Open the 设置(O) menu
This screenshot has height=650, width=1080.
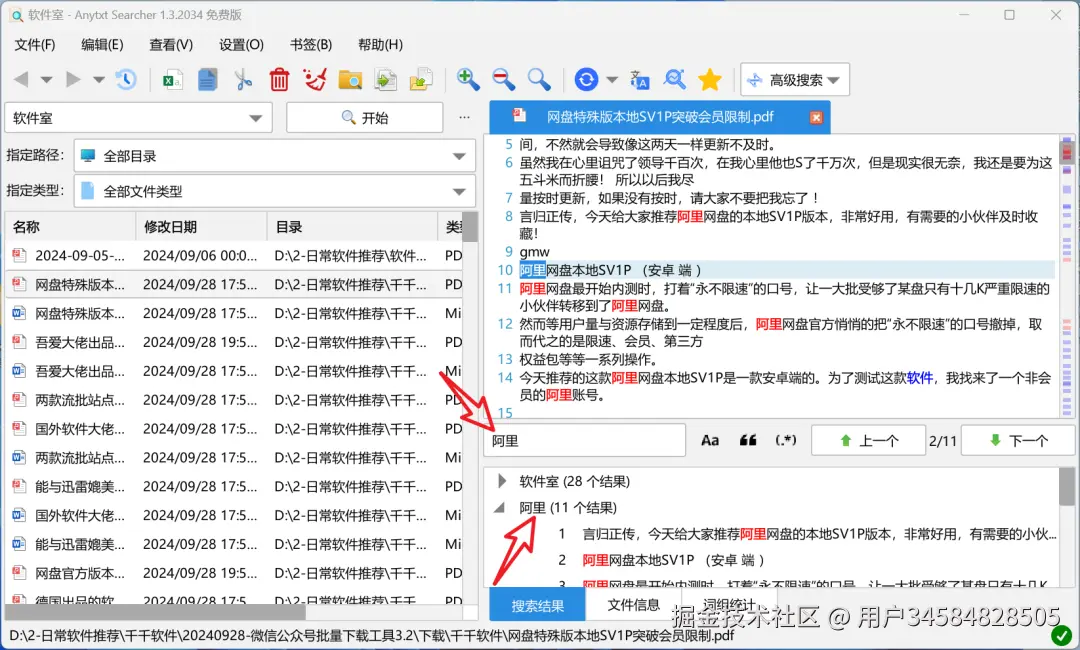point(241,45)
